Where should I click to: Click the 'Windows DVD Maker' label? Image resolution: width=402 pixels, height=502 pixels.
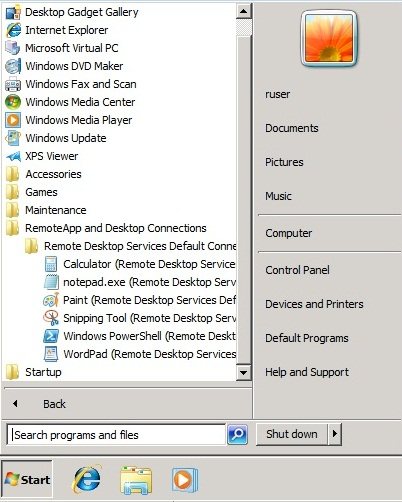74,66
